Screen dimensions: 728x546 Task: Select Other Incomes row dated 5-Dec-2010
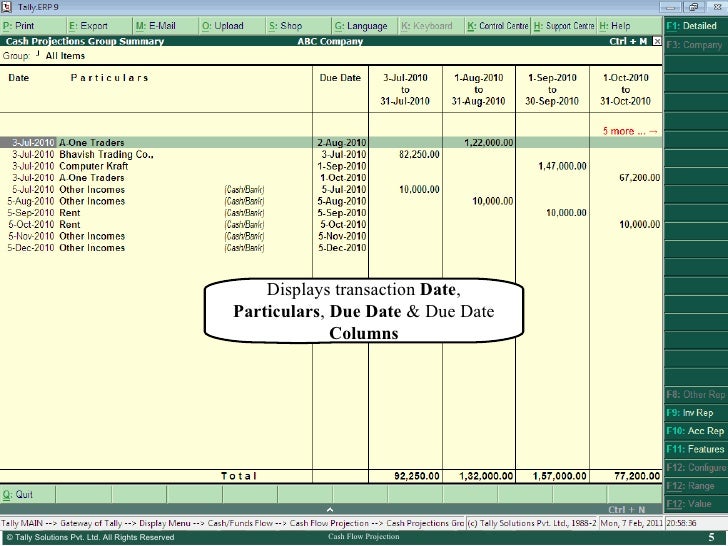(x=331, y=247)
